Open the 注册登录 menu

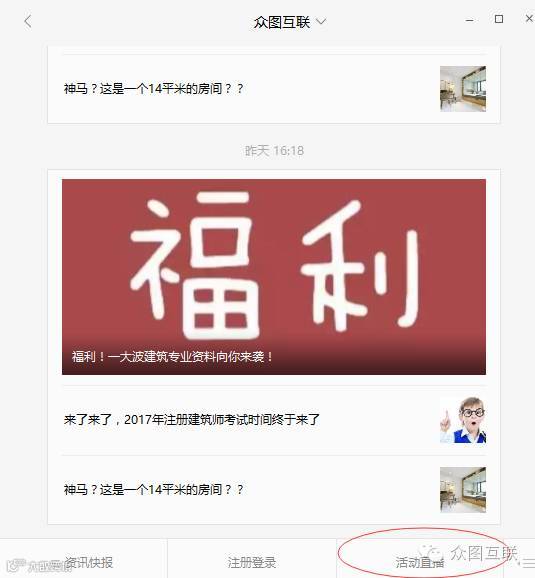pyautogui.click(x=252, y=562)
